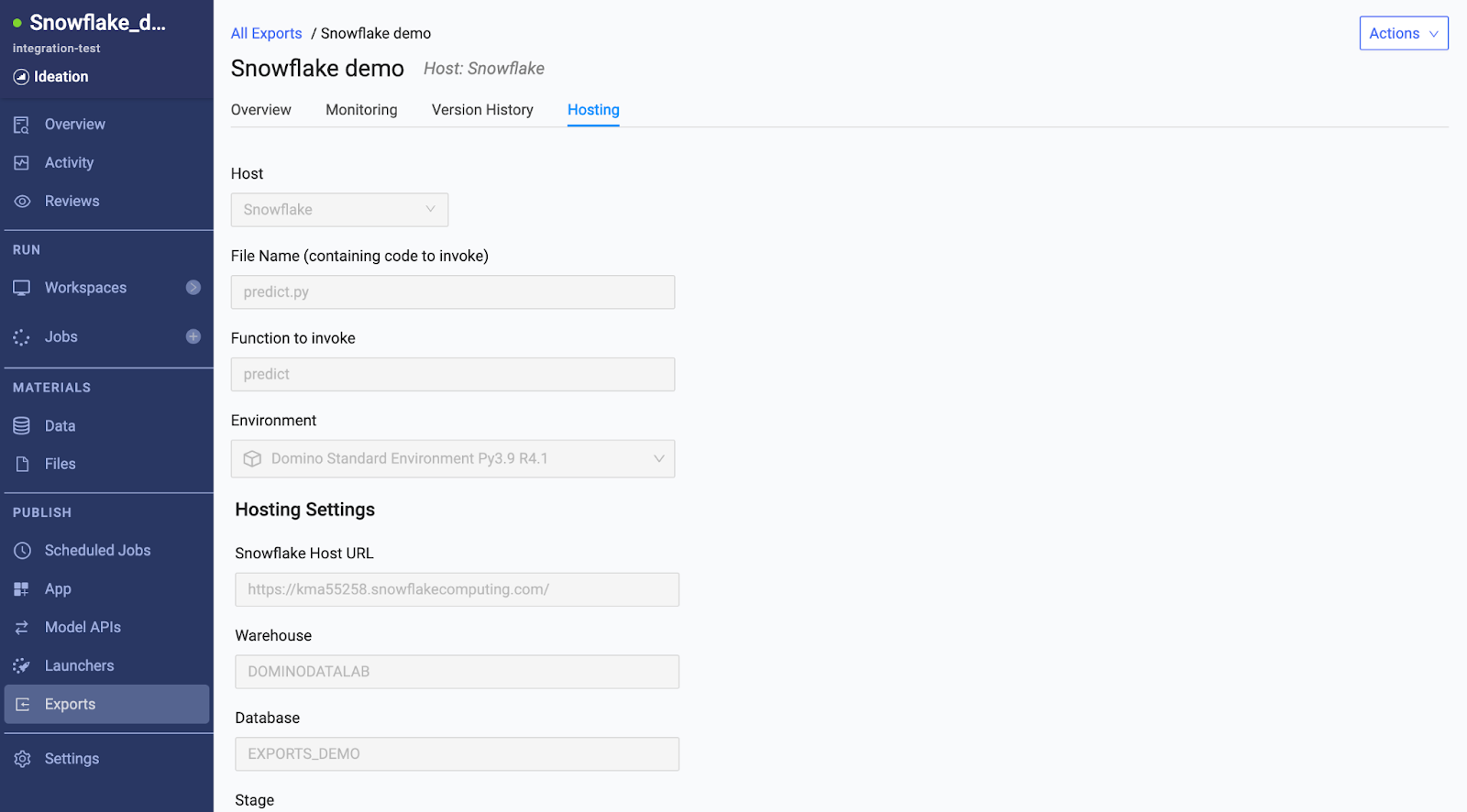Click the Ideation stage label
The height and width of the screenshot is (812, 1467).
click(61, 77)
